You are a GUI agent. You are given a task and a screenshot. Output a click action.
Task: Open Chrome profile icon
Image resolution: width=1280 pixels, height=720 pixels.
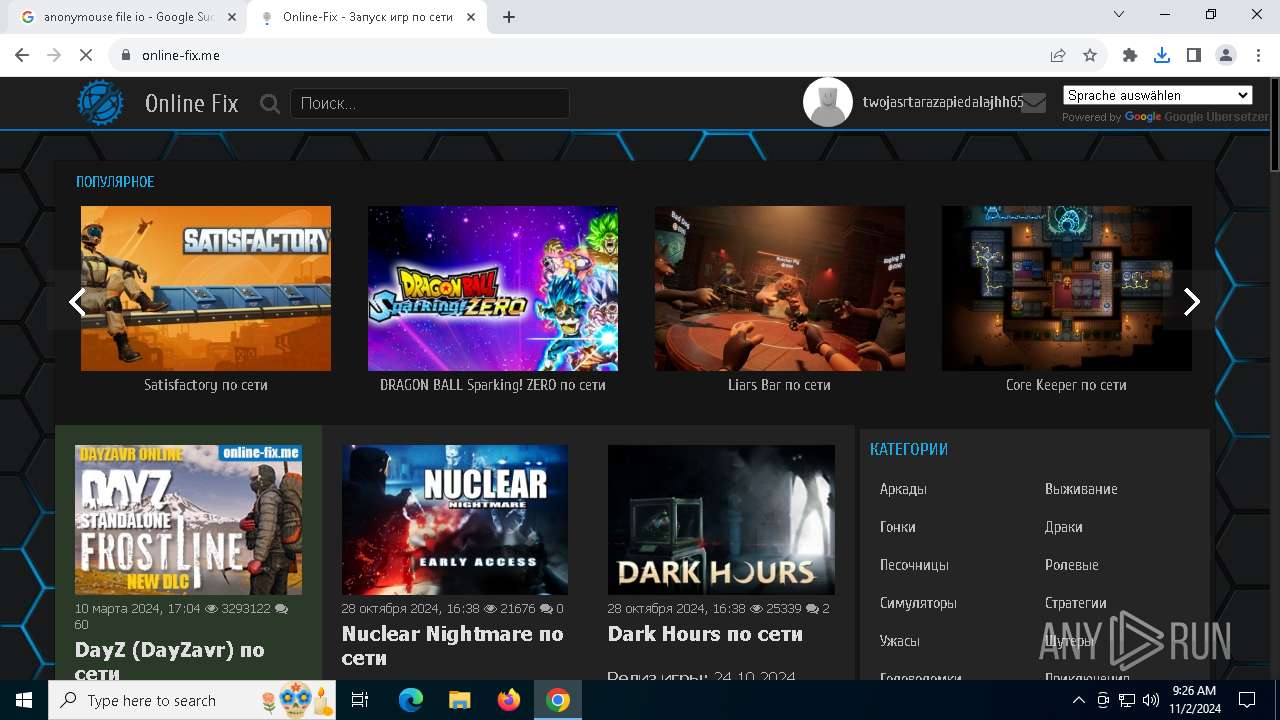(x=1226, y=55)
